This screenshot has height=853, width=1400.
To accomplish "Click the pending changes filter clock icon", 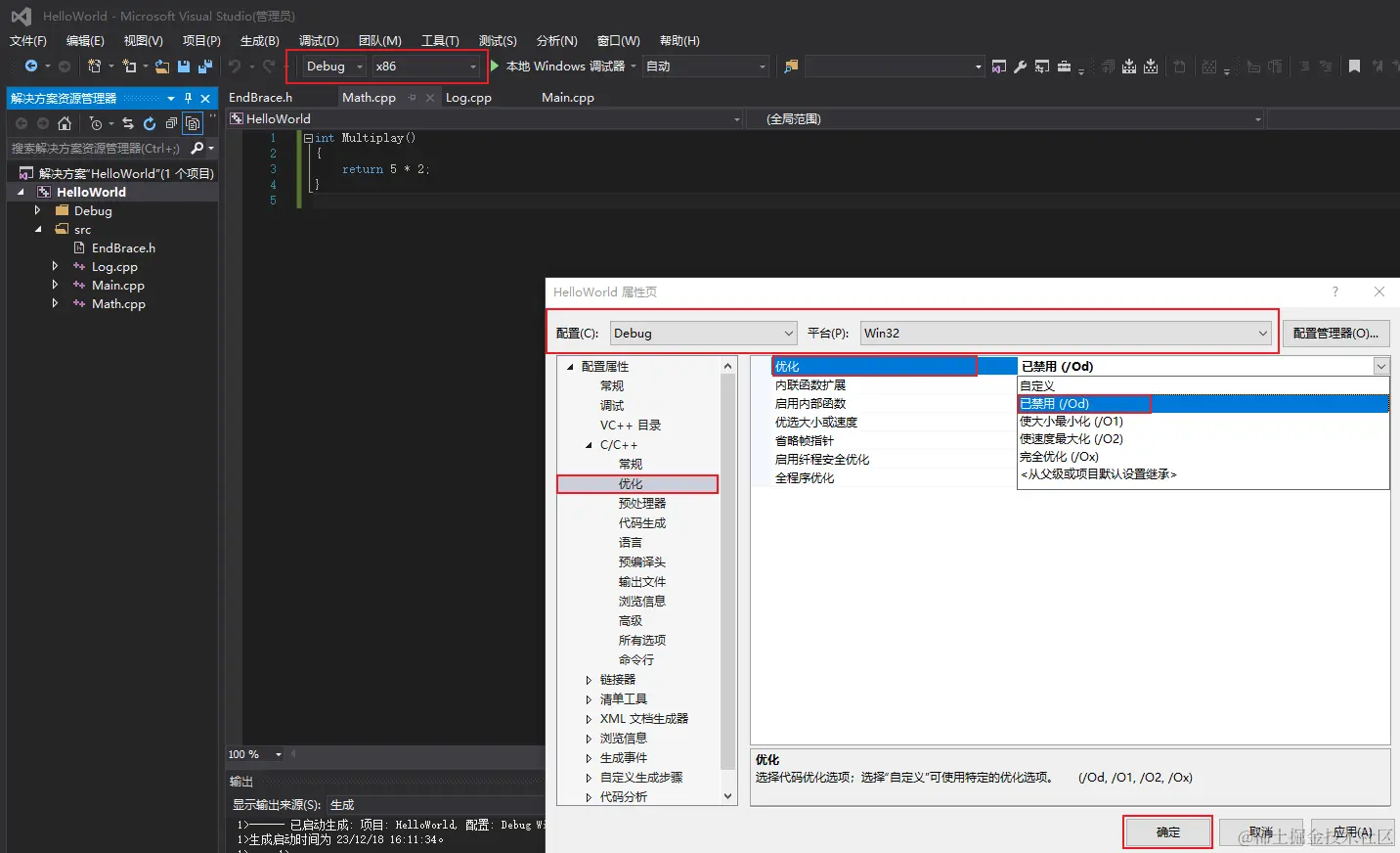I will click(96, 123).
